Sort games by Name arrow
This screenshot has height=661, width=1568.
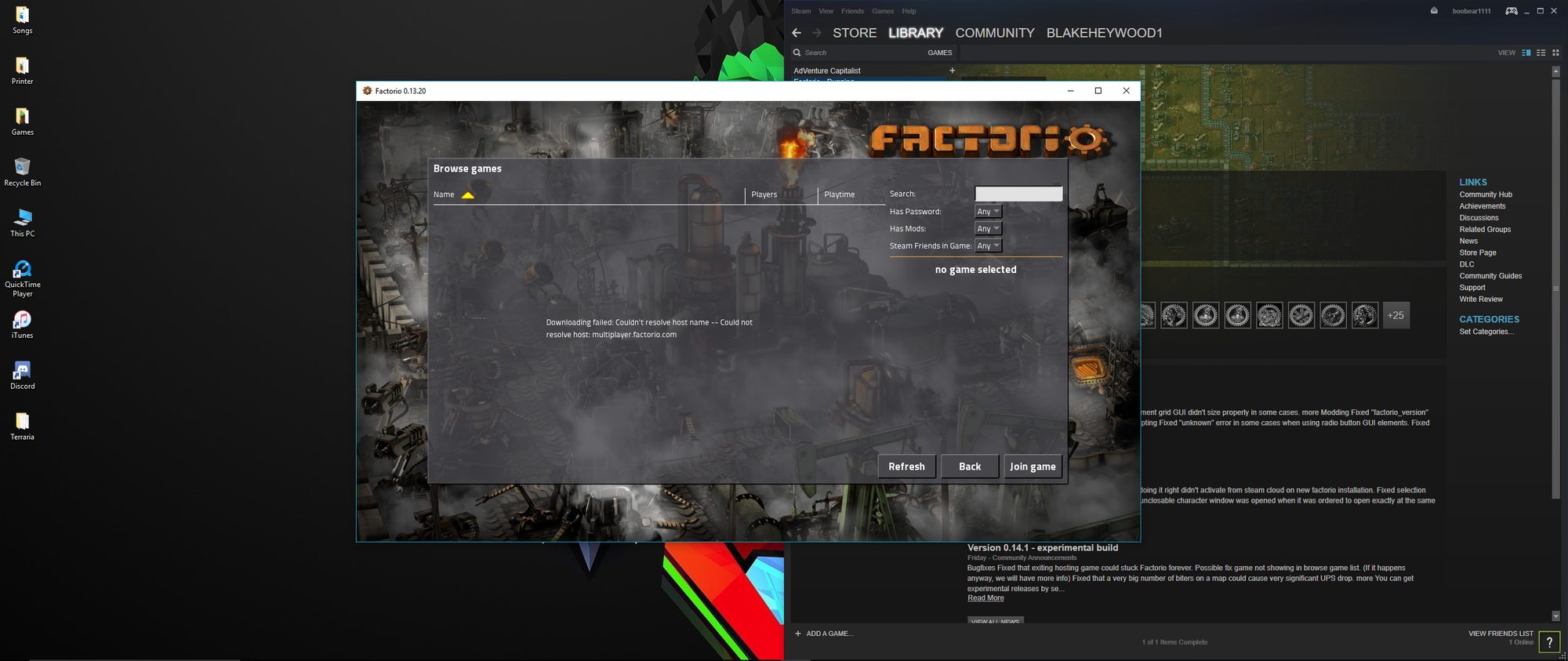tap(468, 195)
